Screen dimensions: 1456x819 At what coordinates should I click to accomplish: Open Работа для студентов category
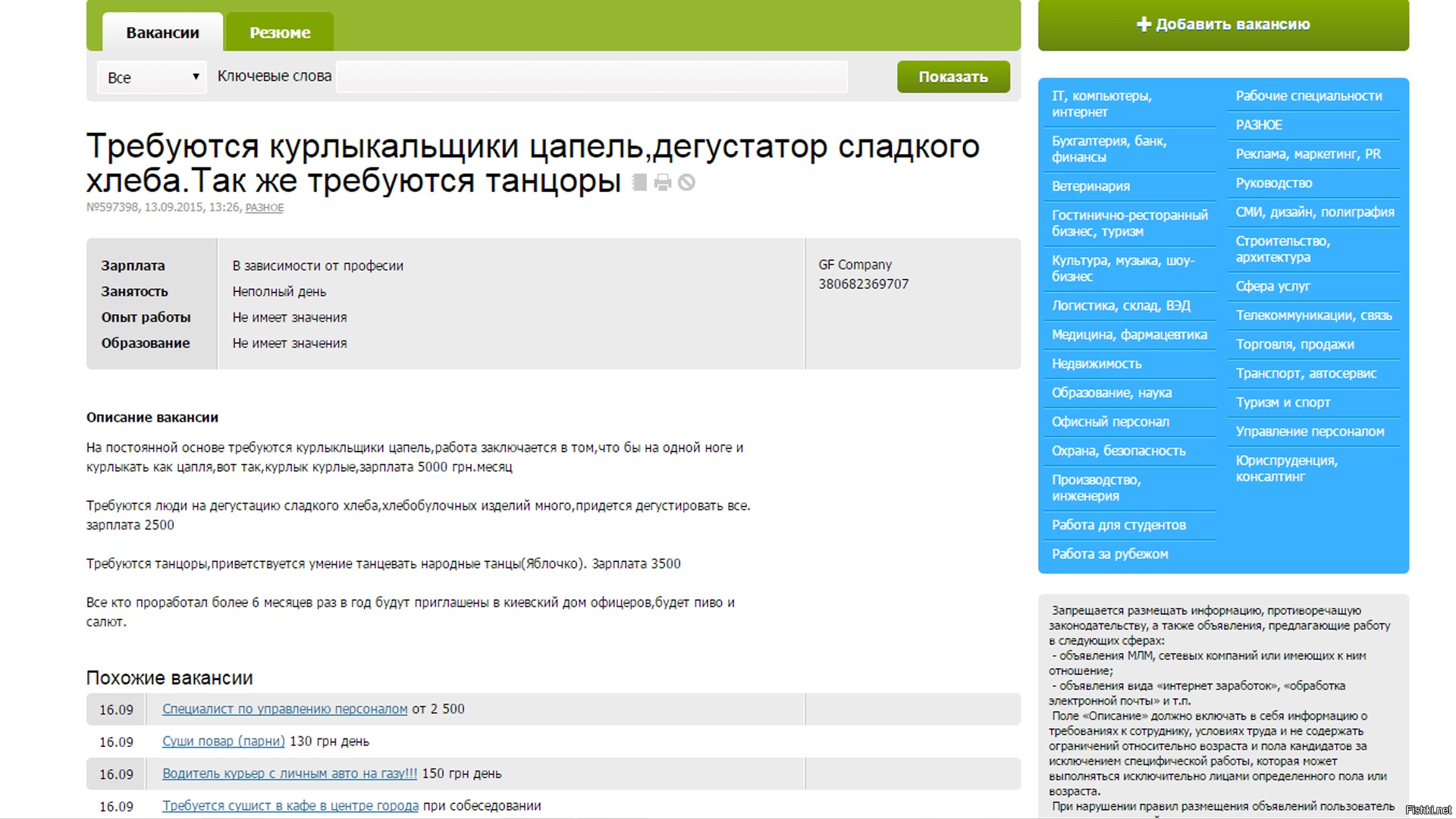[1119, 525]
